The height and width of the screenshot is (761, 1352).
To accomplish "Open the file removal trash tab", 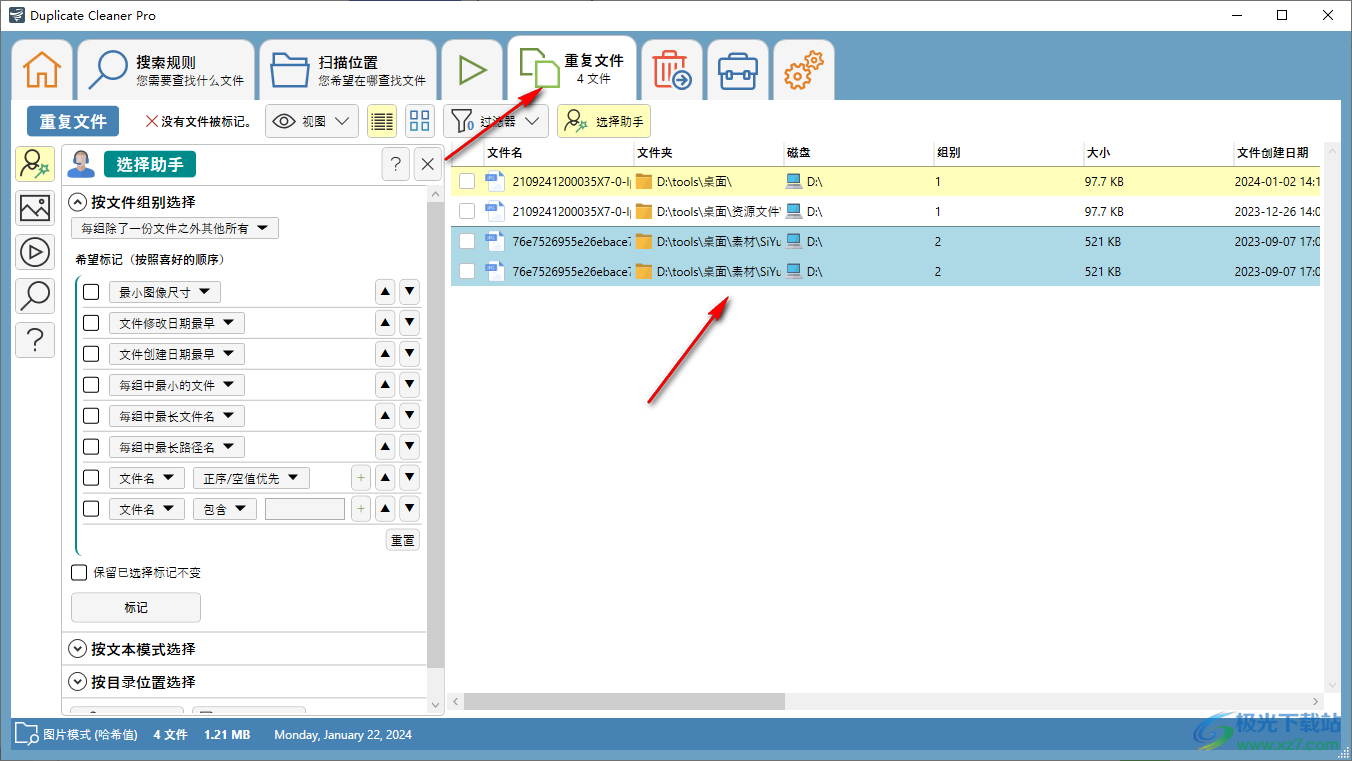I will click(x=672, y=70).
